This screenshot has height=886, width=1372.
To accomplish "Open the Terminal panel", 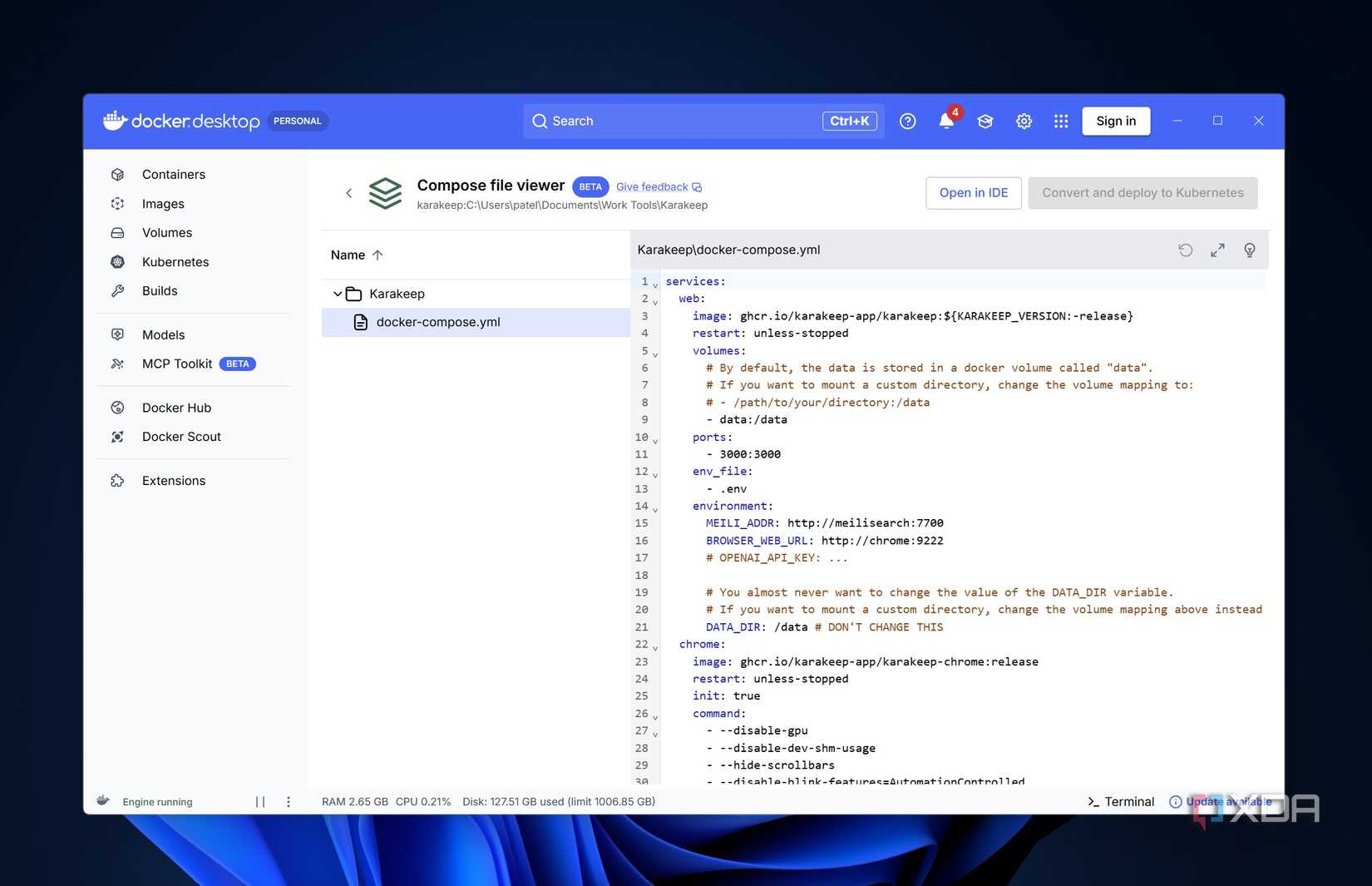I will (1121, 802).
